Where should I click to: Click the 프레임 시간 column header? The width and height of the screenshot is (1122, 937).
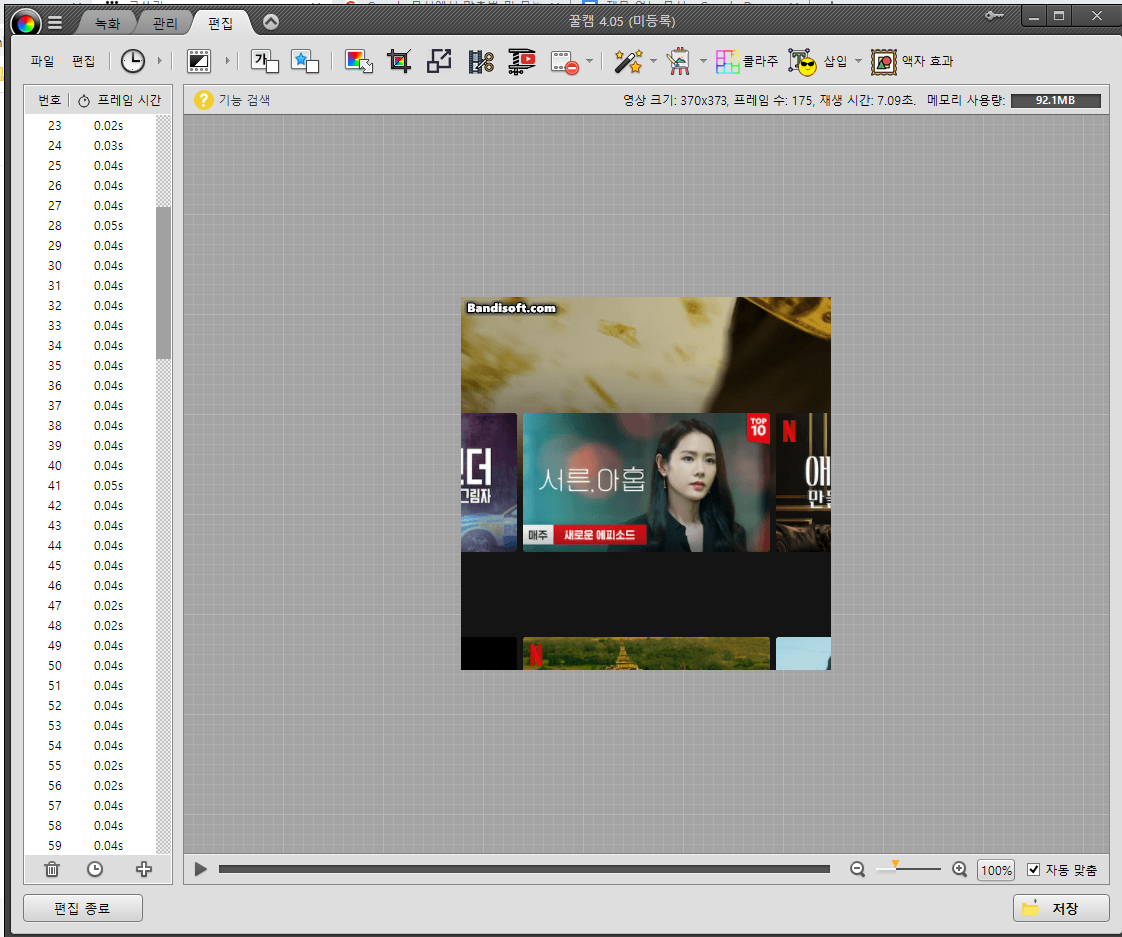click(x=120, y=100)
